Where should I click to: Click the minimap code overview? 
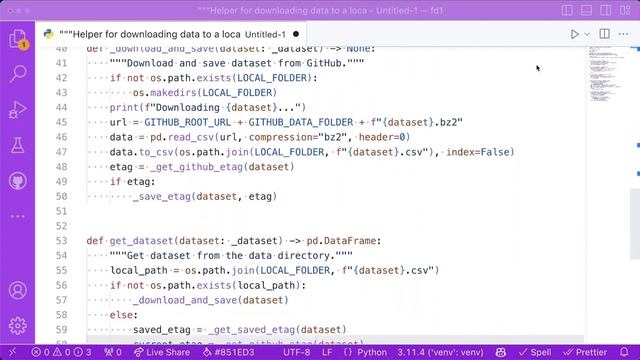[607, 73]
